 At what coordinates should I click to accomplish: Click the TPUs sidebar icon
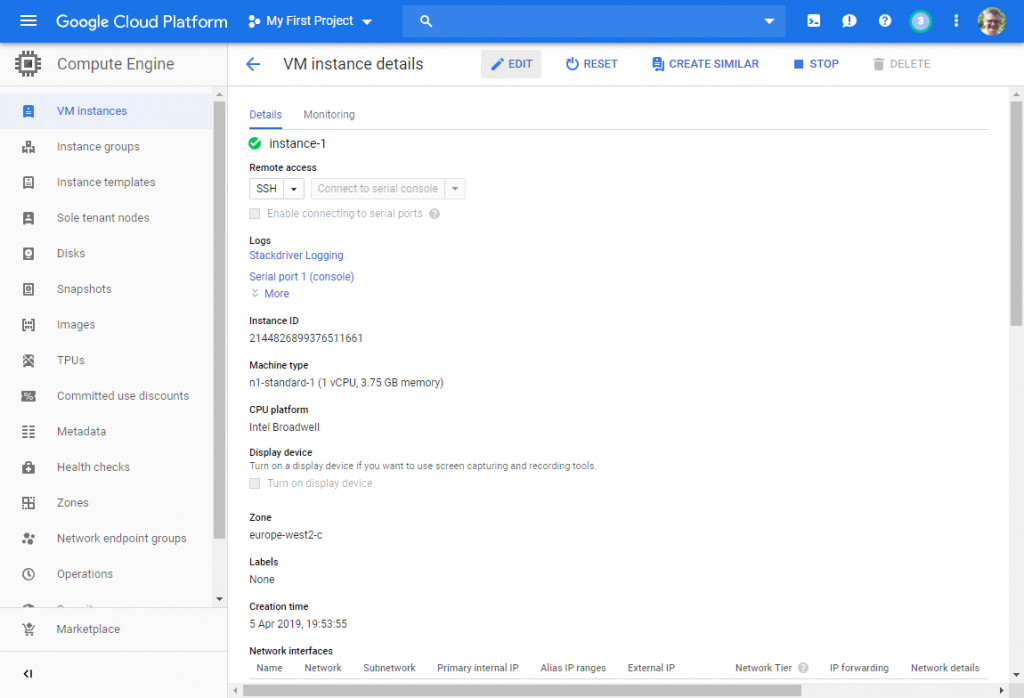[x=28, y=360]
